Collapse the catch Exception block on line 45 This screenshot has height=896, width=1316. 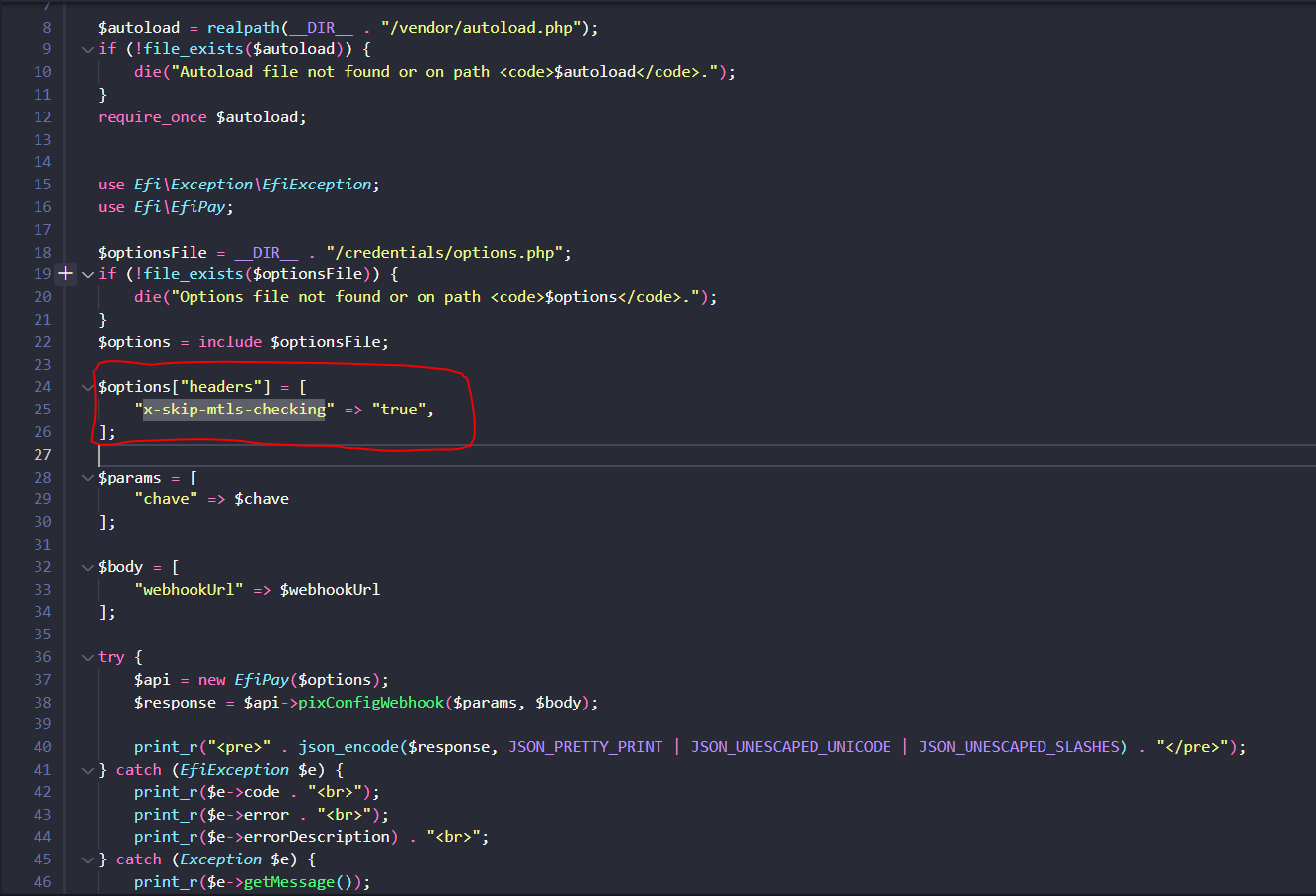88,859
